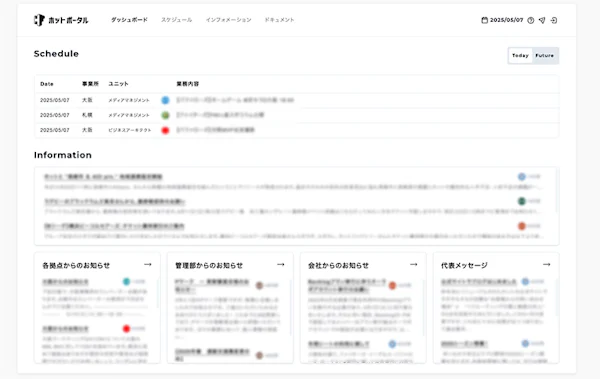Open the calendar icon beside 2025/05/07
The image size is (600, 379).
(484, 20)
